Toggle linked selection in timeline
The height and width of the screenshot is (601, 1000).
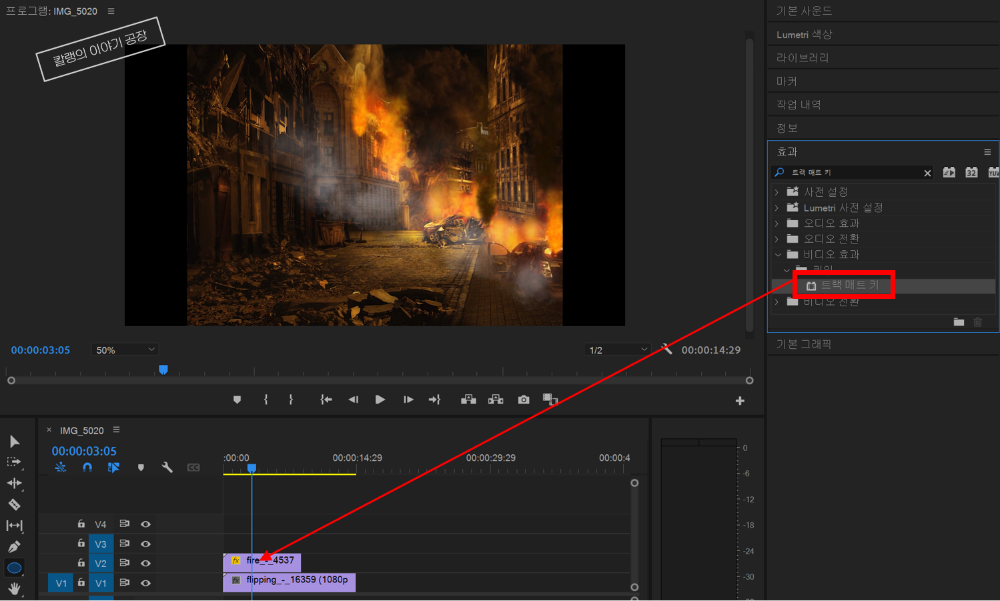coord(114,468)
